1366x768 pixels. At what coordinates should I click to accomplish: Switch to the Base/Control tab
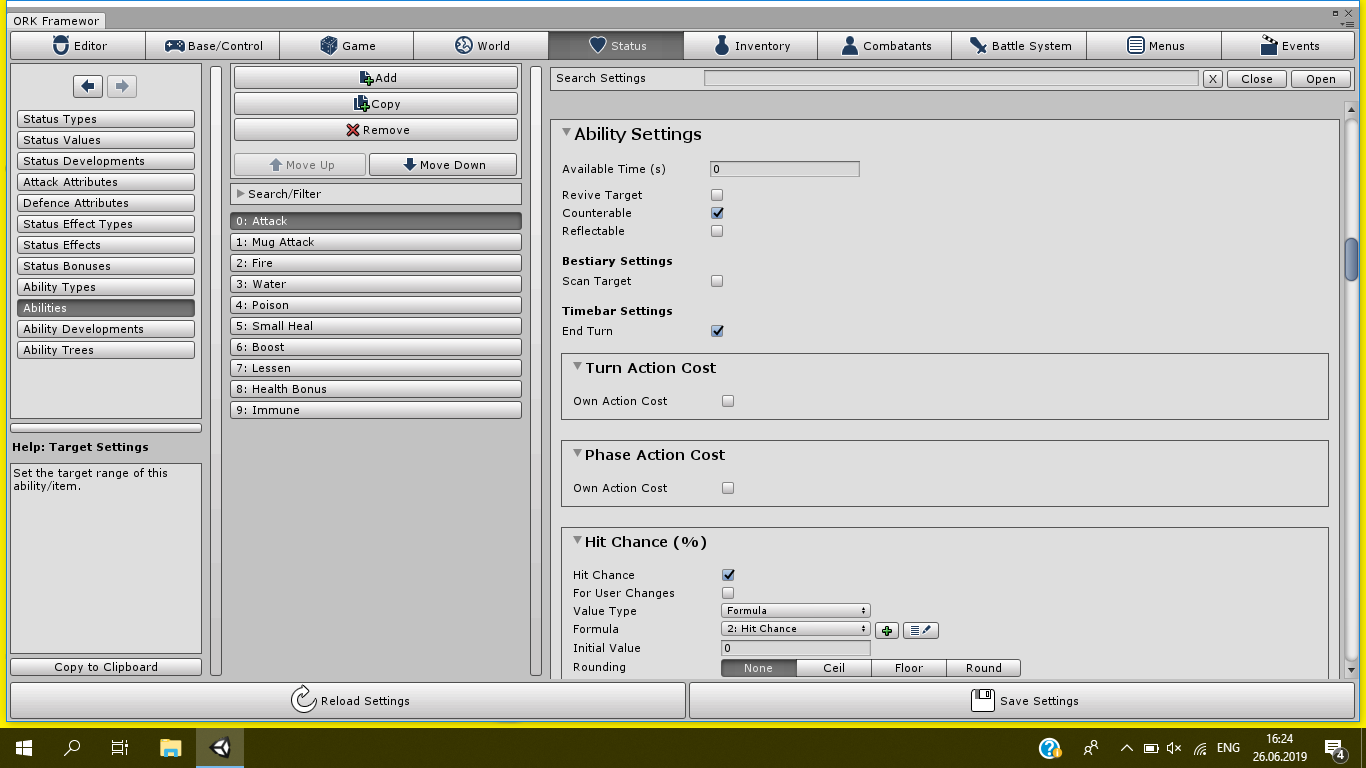coord(213,46)
